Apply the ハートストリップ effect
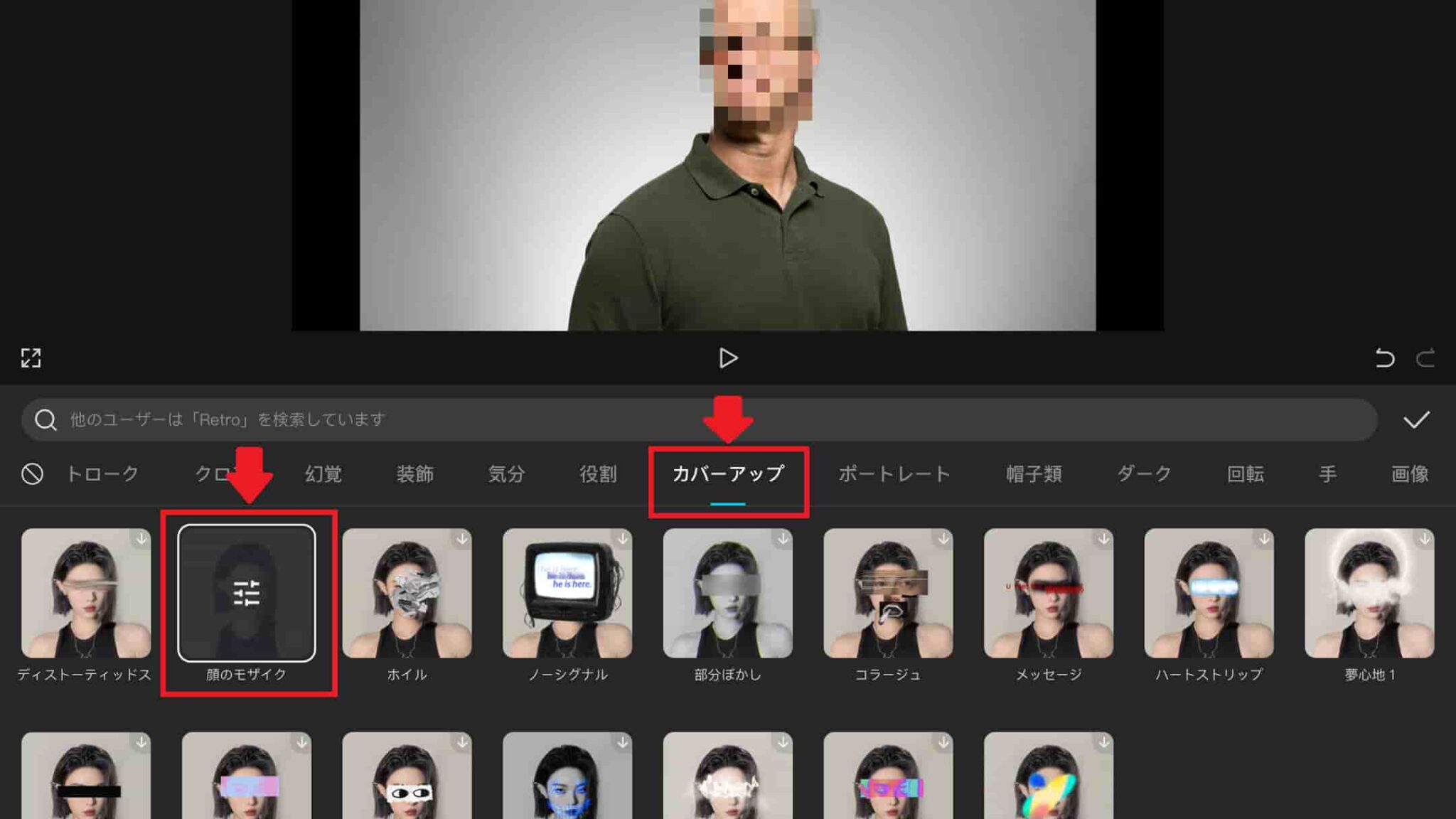This screenshot has height=819, width=1456. tap(1209, 593)
